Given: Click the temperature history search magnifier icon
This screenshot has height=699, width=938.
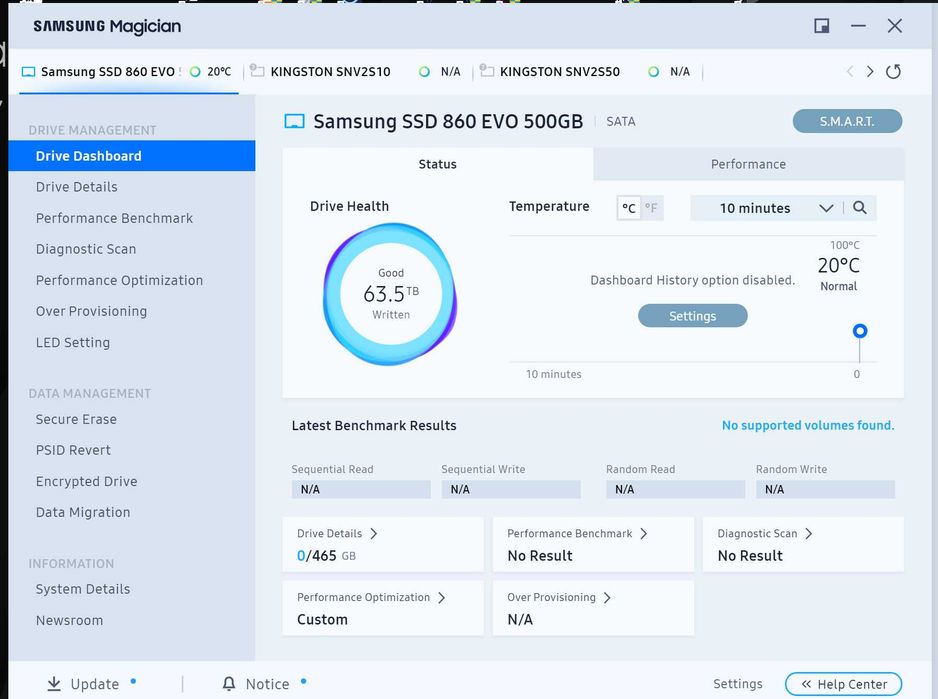Looking at the screenshot, I should point(860,208).
